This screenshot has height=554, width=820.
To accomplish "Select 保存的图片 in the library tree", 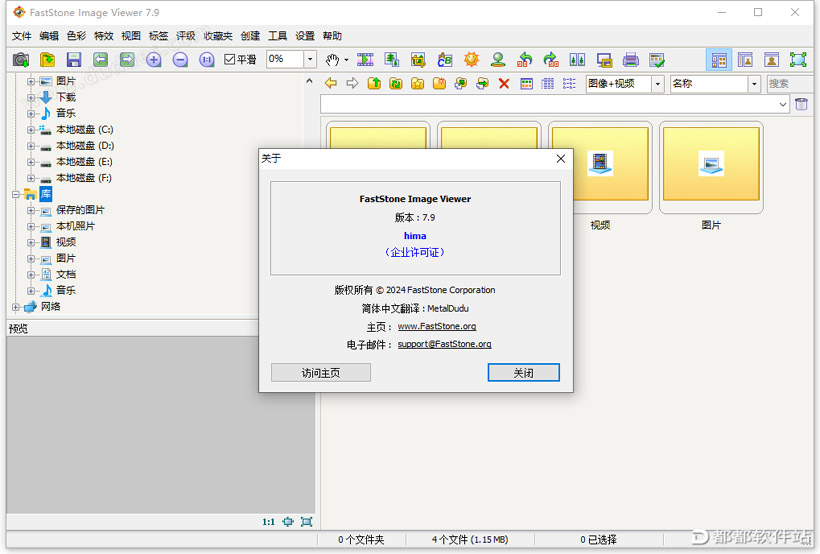I will tap(80, 210).
